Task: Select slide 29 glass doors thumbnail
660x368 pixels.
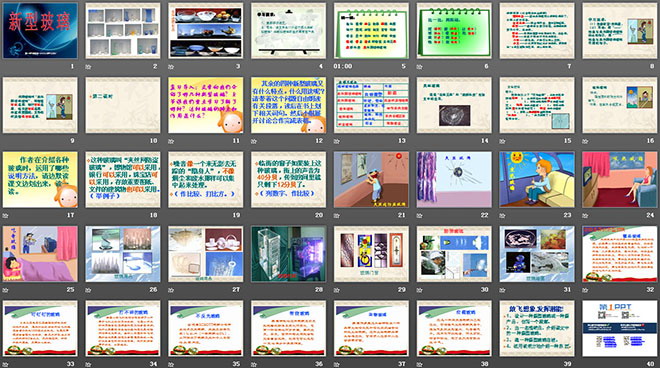Action: coord(371,254)
